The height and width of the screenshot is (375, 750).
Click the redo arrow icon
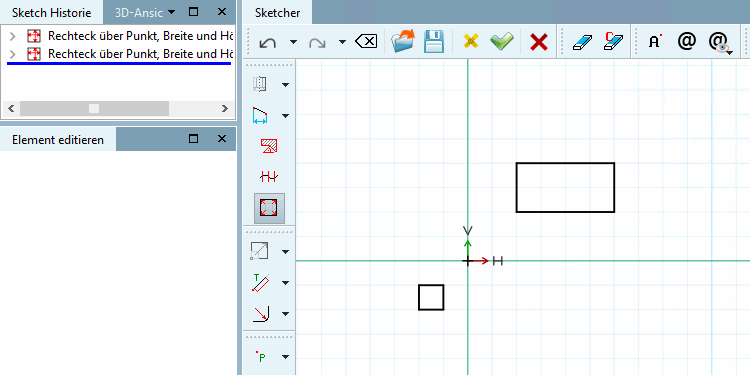[317, 43]
